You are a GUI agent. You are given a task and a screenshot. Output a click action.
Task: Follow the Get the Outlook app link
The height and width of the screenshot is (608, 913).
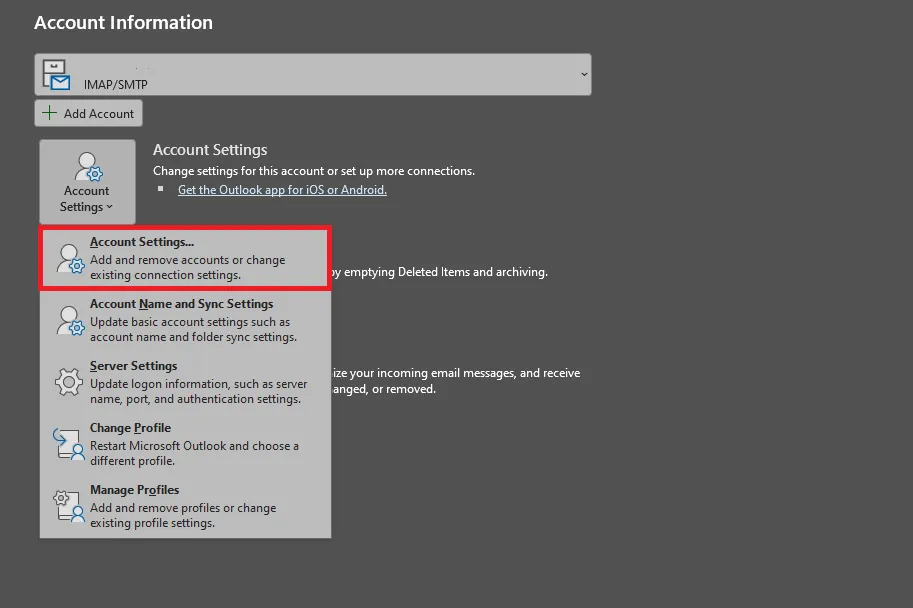tap(282, 190)
